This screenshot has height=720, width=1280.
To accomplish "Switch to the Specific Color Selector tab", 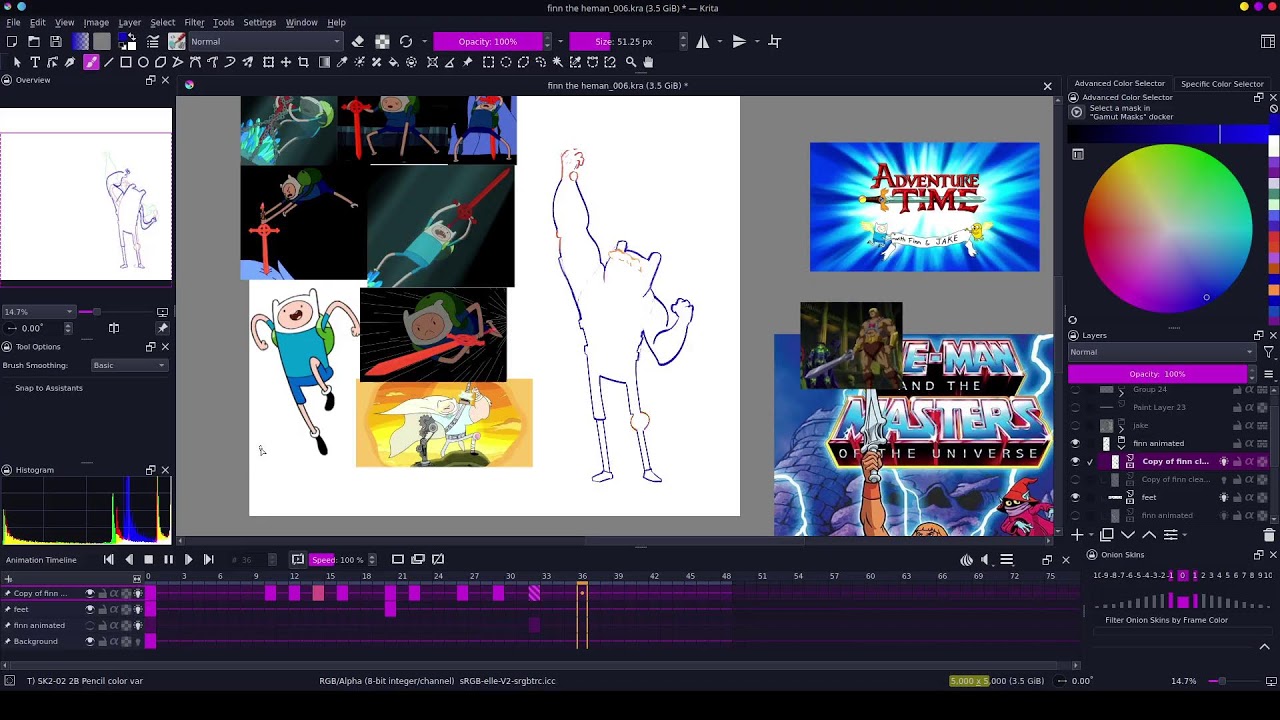I will pos(1222,84).
